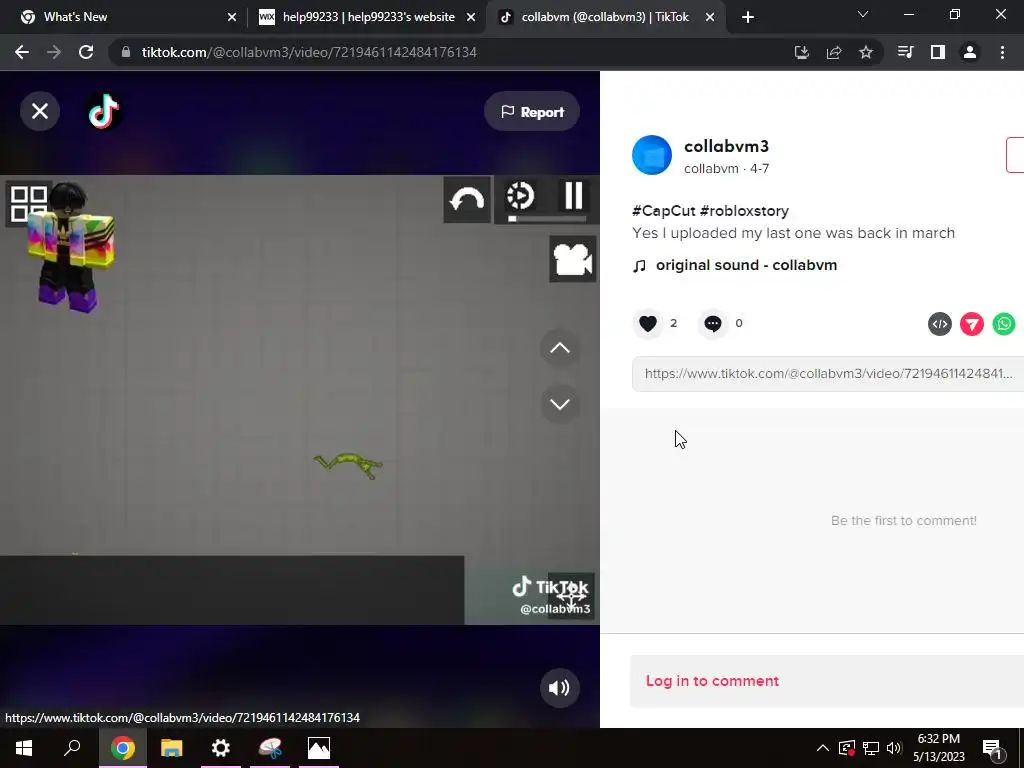Viewport: 1024px width, 768px height.
Task: Log in to comment
Action: (x=712, y=681)
